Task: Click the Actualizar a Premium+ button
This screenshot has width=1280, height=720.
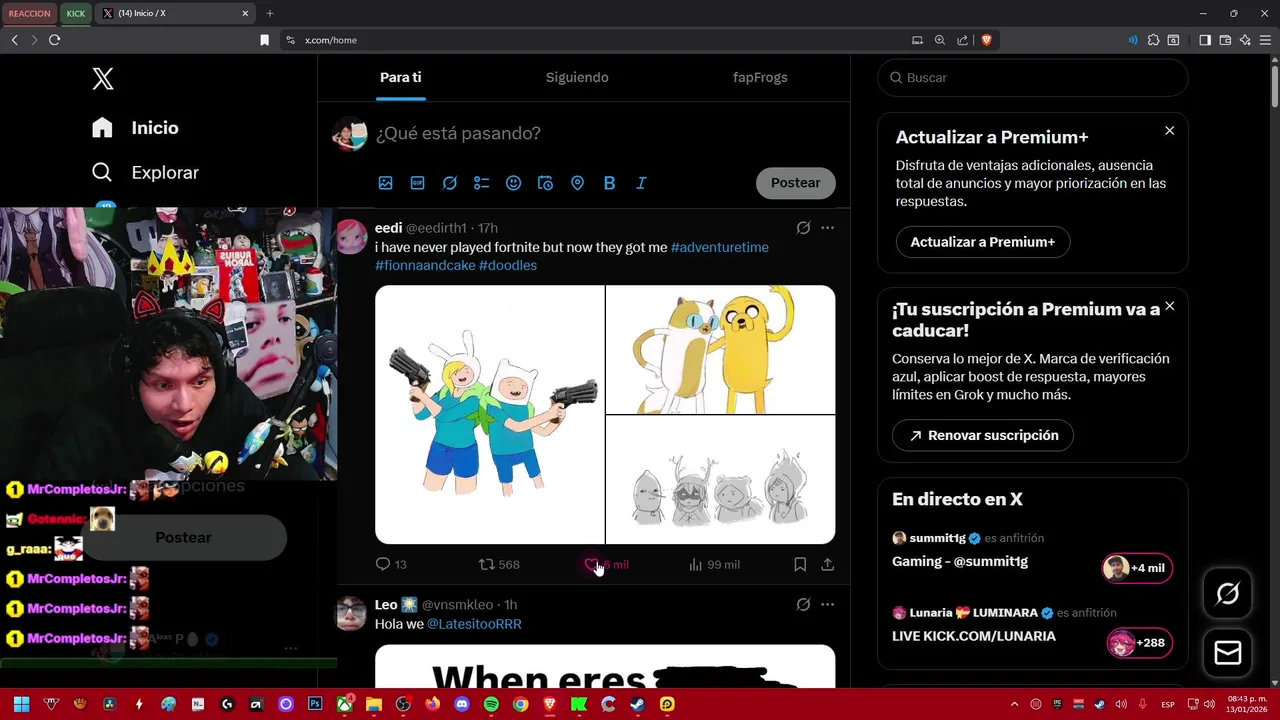Action: (983, 242)
